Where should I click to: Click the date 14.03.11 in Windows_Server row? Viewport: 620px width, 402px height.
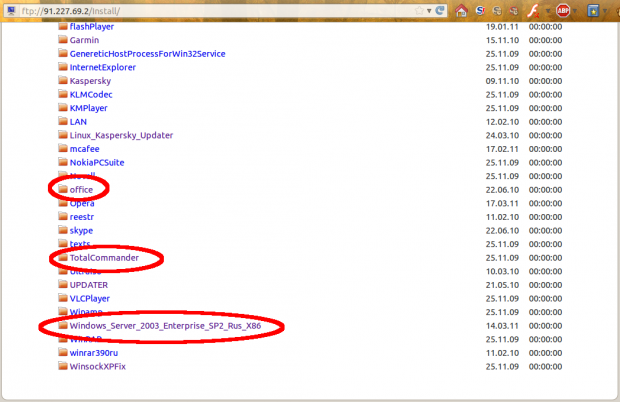(502, 326)
